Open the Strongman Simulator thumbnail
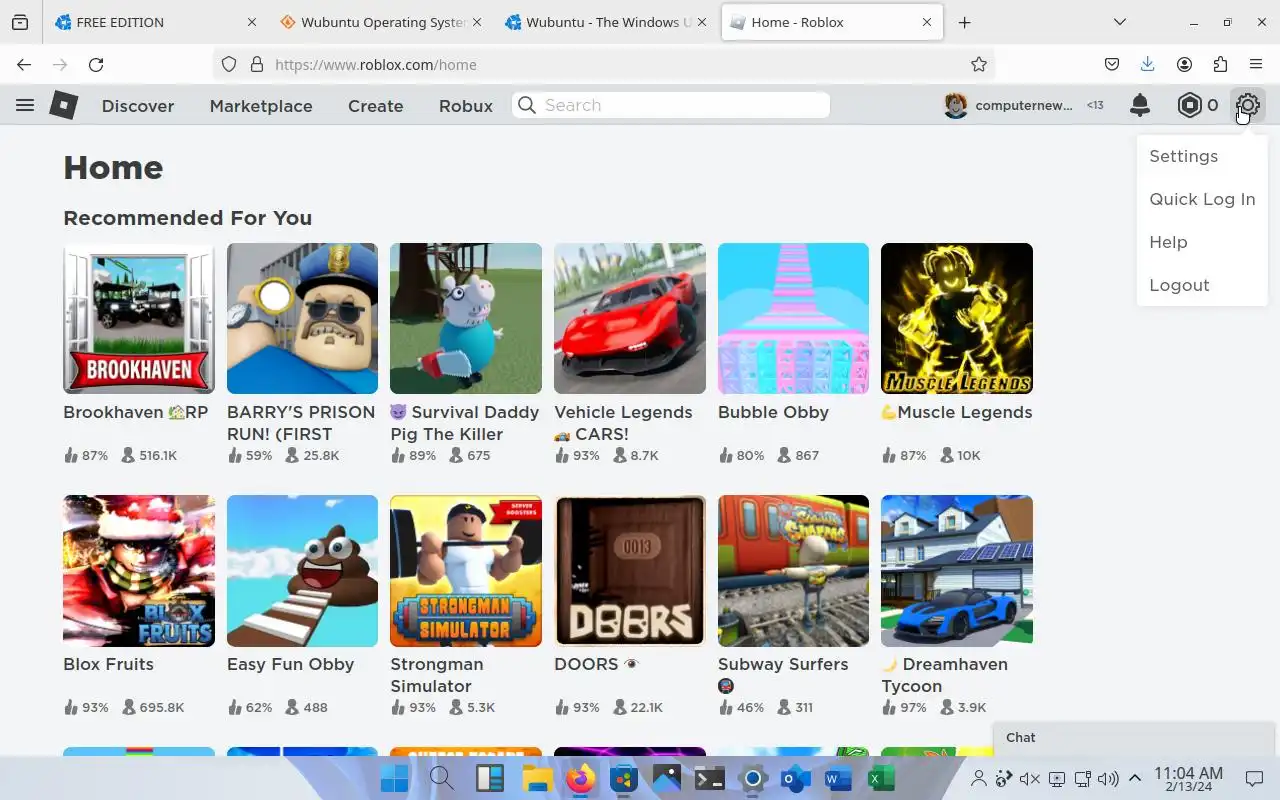Image resolution: width=1280 pixels, height=800 pixels. pyautogui.click(x=466, y=571)
